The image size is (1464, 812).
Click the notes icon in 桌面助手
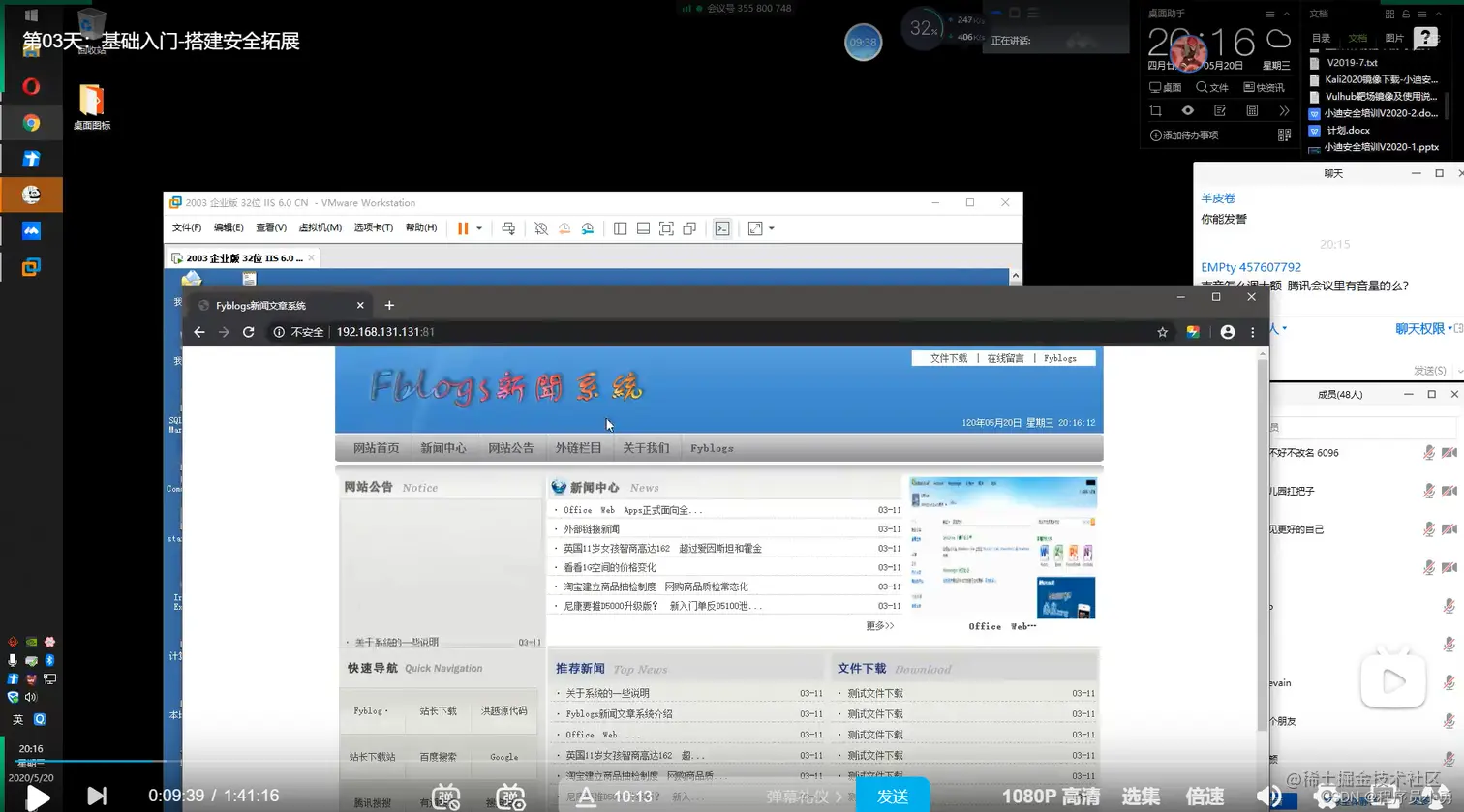click(1220, 111)
